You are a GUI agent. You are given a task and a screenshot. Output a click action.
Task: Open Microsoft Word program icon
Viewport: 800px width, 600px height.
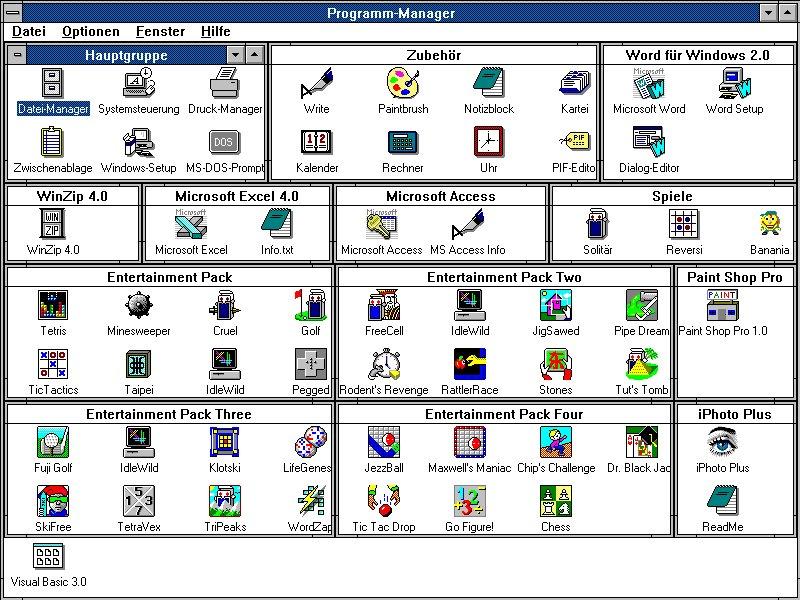[649, 85]
